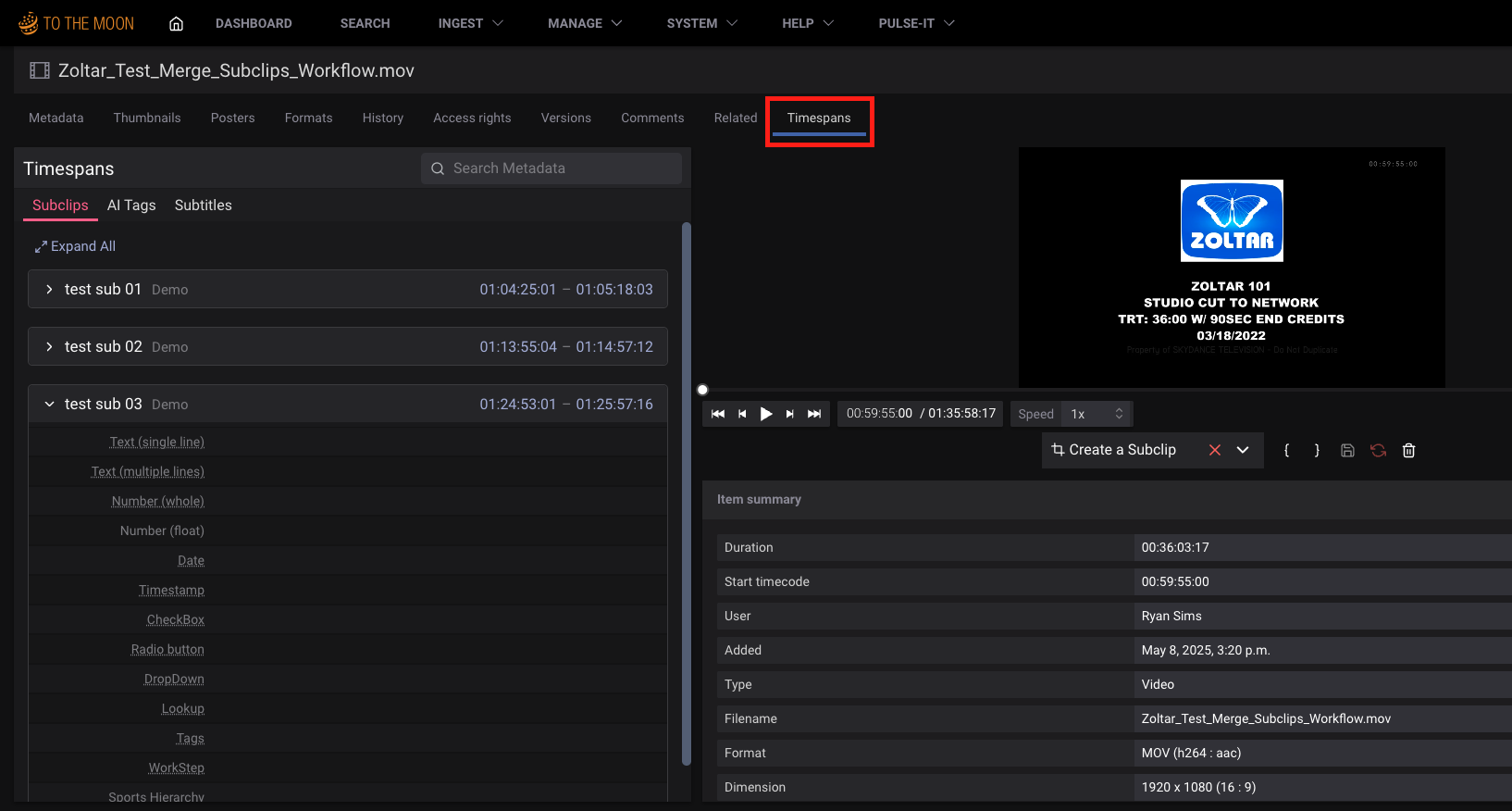Viewport: 1512px width, 811px height.
Task: Set the out point with right brace
Action: pos(1317,451)
